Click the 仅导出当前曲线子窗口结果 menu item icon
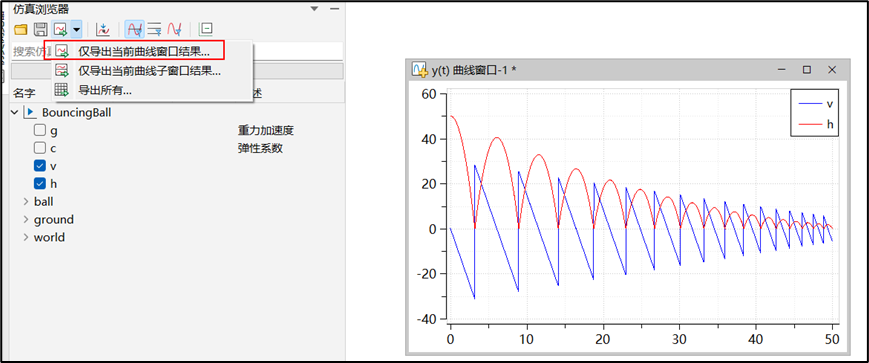Viewport: 869px width, 363px height. (x=62, y=70)
